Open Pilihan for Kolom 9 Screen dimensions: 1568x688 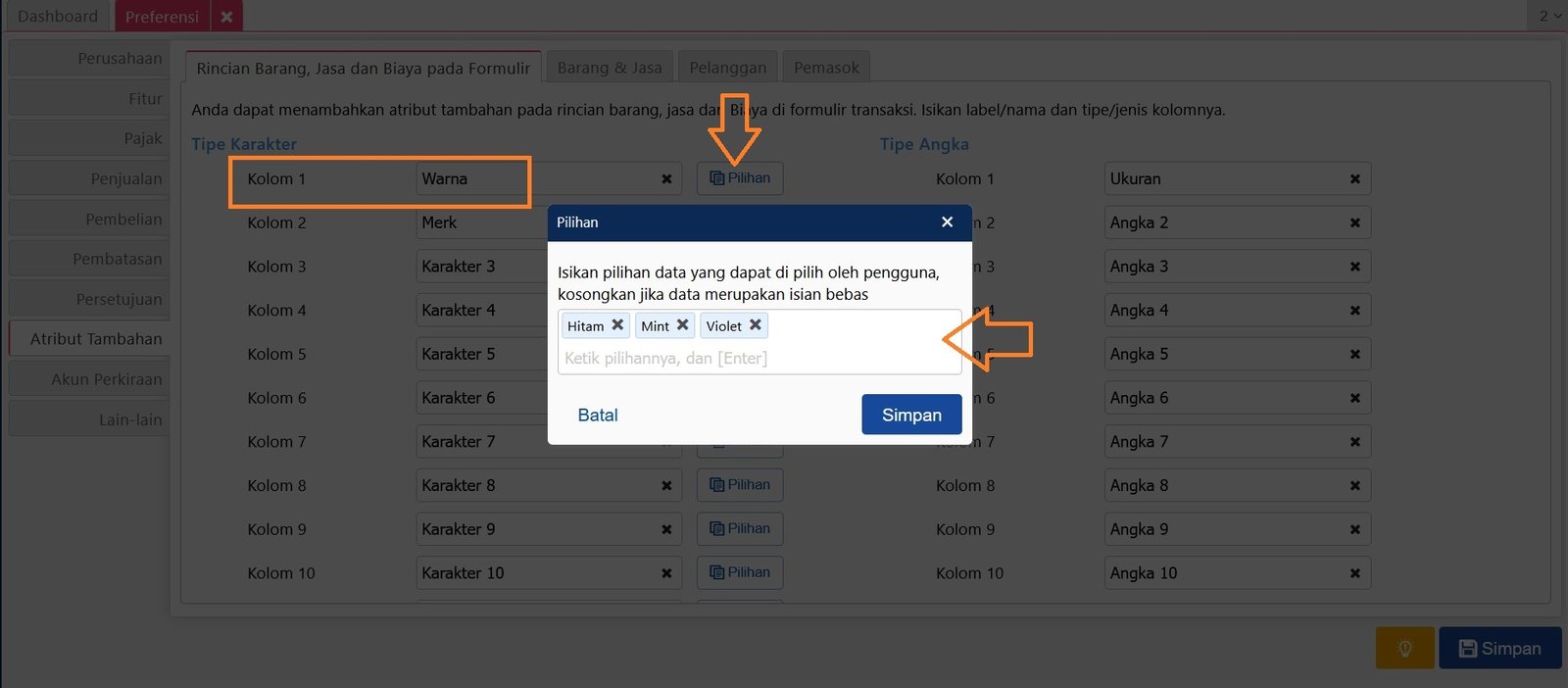click(x=740, y=529)
